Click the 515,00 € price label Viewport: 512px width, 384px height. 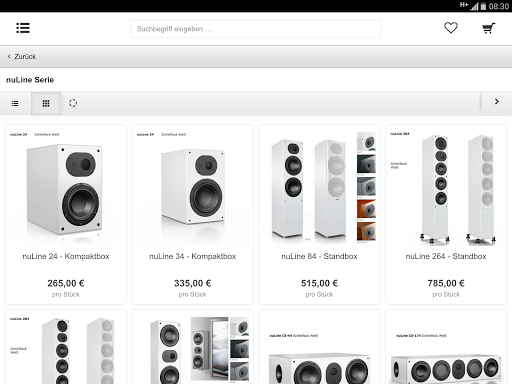(319, 283)
